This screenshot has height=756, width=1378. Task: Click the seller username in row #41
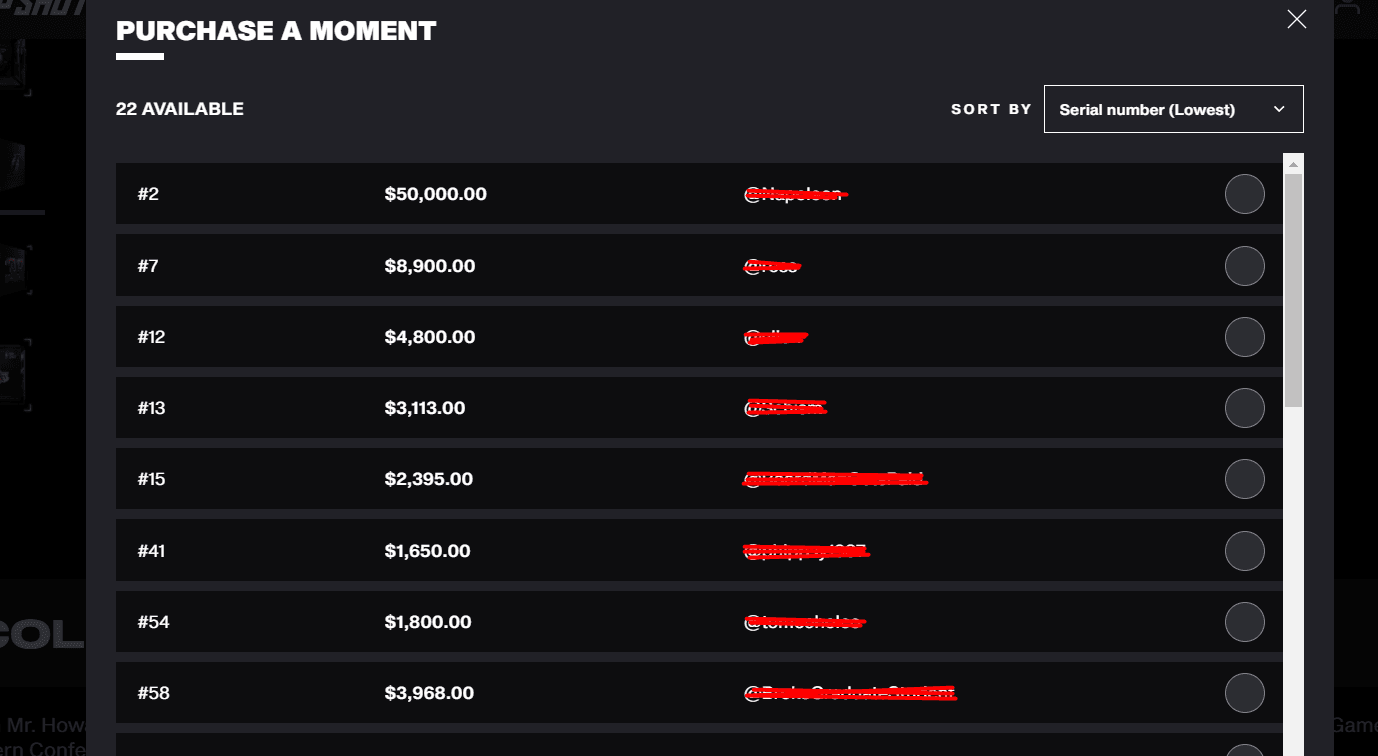(x=806, y=551)
